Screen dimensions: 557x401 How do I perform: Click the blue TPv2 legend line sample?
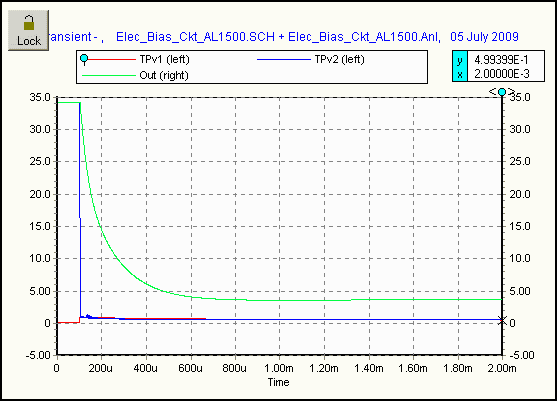(x=283, y=59)
